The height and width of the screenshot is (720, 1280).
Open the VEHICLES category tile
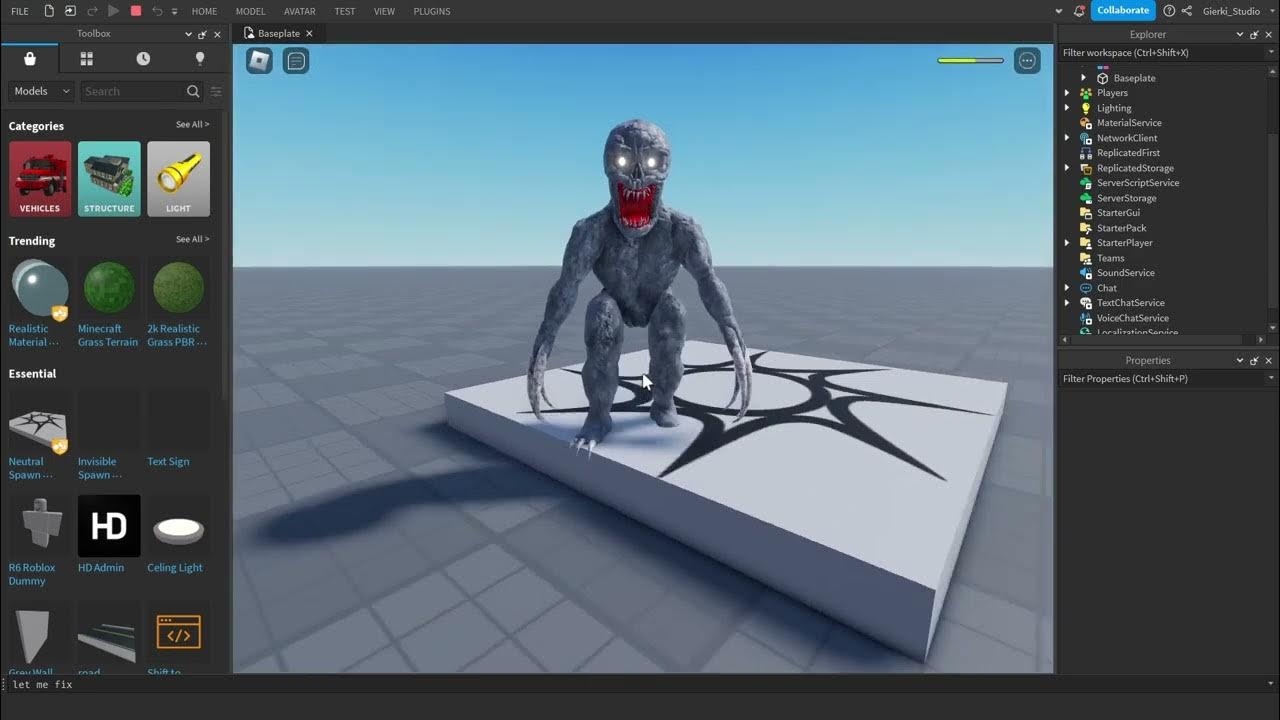40,179
